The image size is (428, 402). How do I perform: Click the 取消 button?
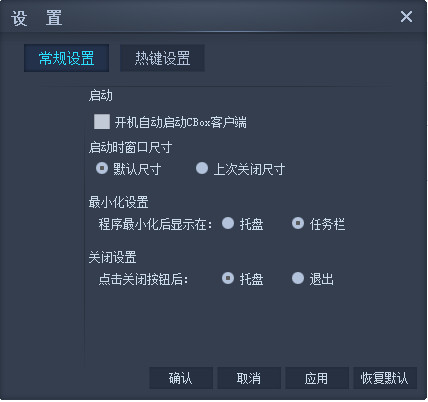click(x=249, y=378)
